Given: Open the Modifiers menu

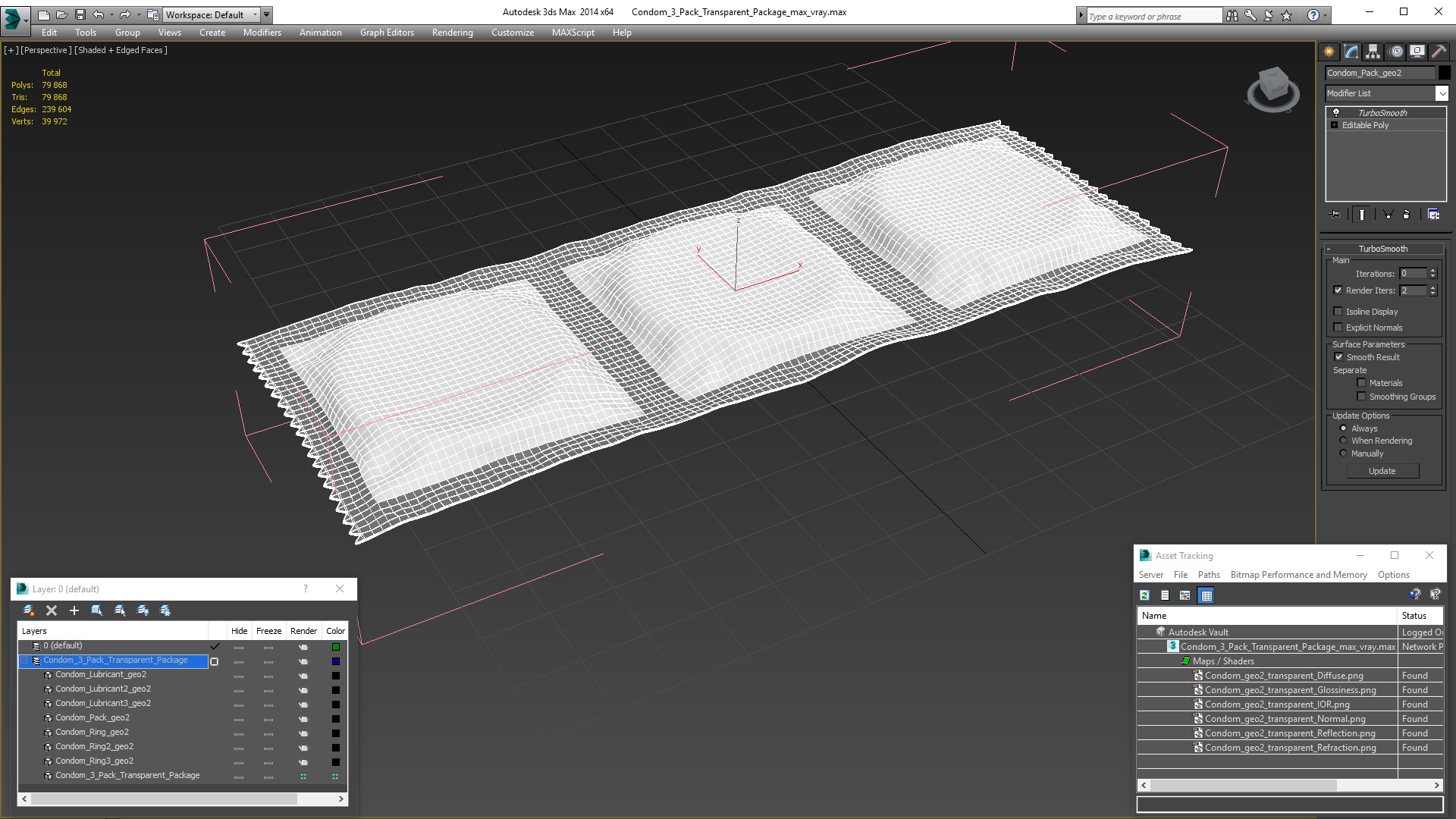Looking at the screenshot, I should click(x=262, y=33).
